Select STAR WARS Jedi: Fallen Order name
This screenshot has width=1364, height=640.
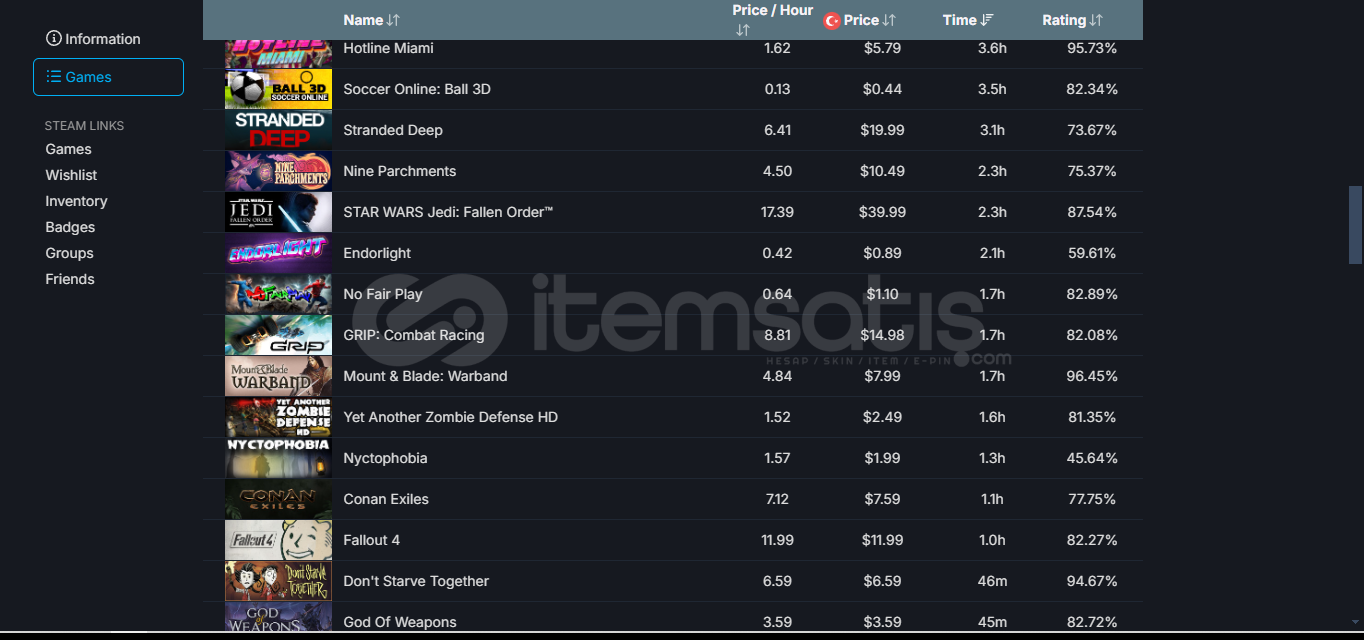pos(448,212)
